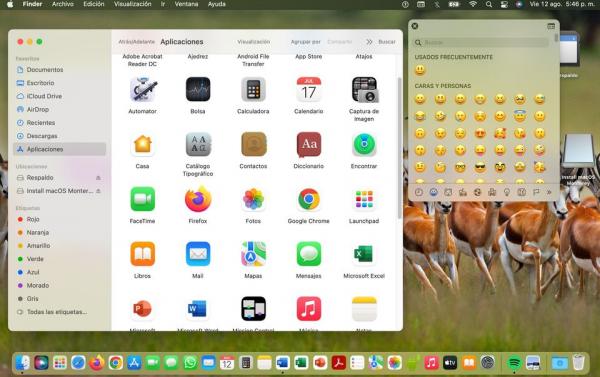Open the Agrupar por dropdown
The height and width of the screenshot is (377, 600).
point(305,42)
